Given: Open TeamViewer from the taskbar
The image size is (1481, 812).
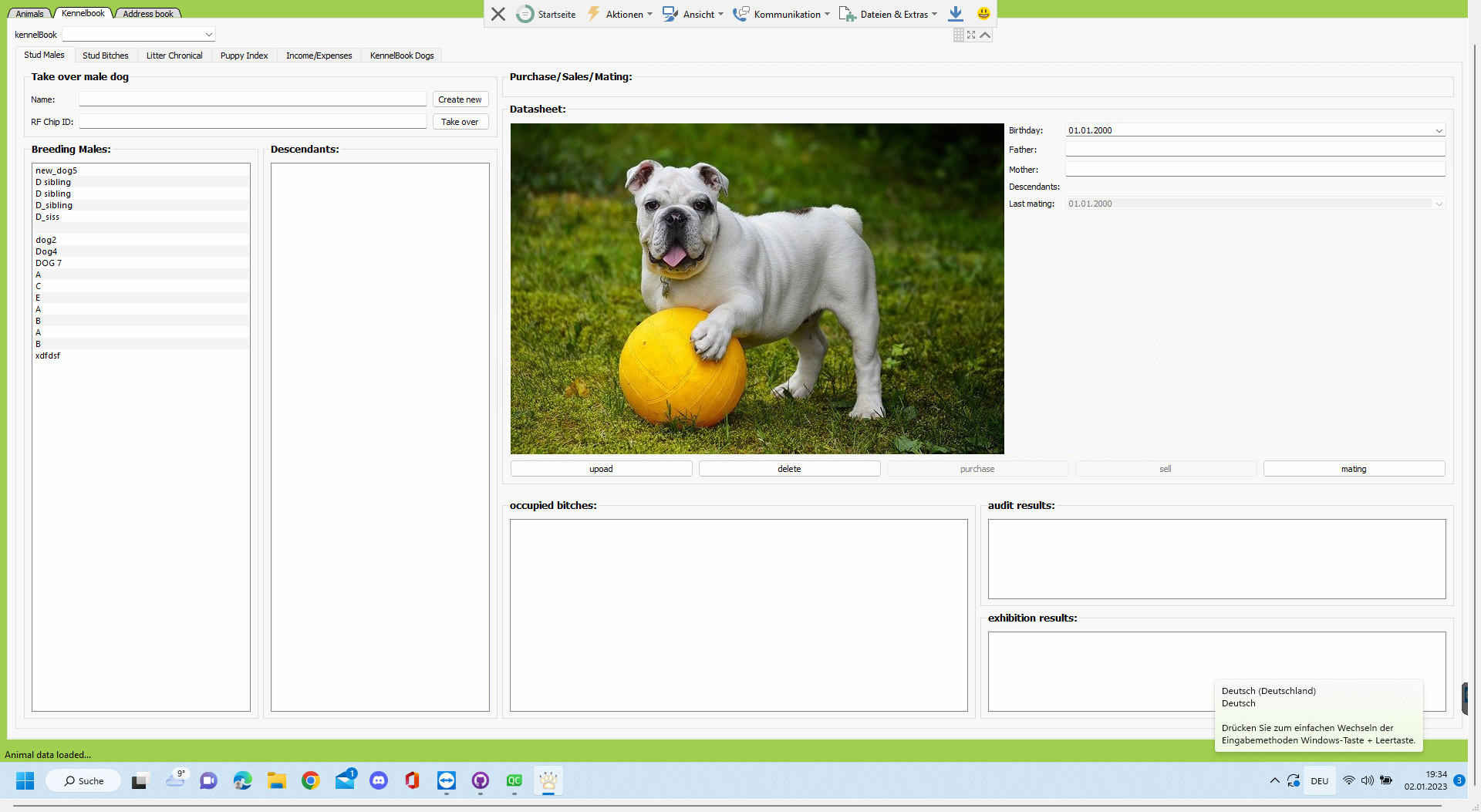Looking at the screenshot, I should pyautogui.click(x=446, y=780).
